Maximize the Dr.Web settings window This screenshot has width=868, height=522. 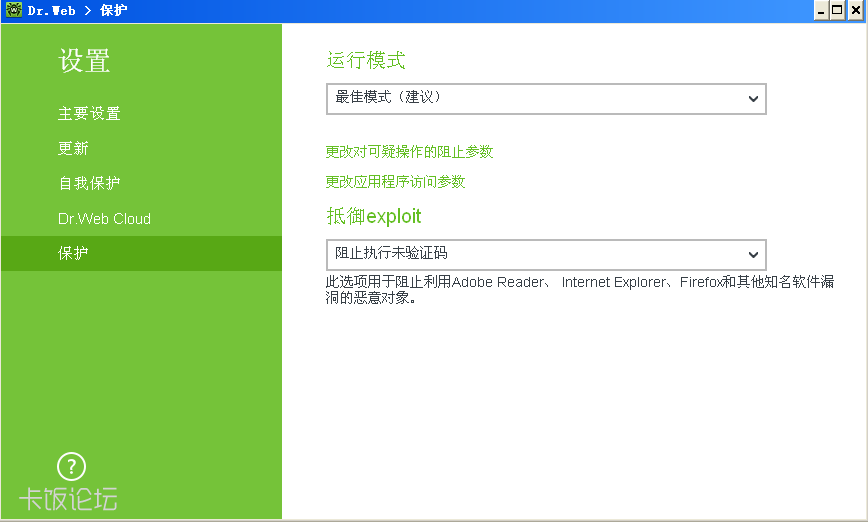click(x=838, y=11)
